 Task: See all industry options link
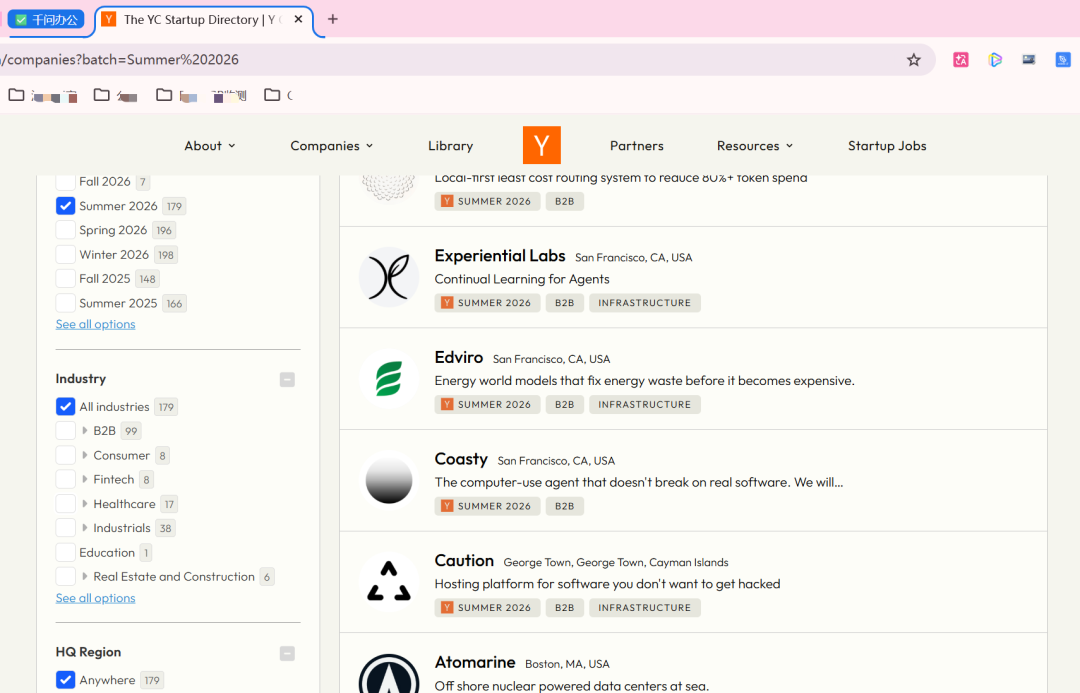[x=96, y=598]
